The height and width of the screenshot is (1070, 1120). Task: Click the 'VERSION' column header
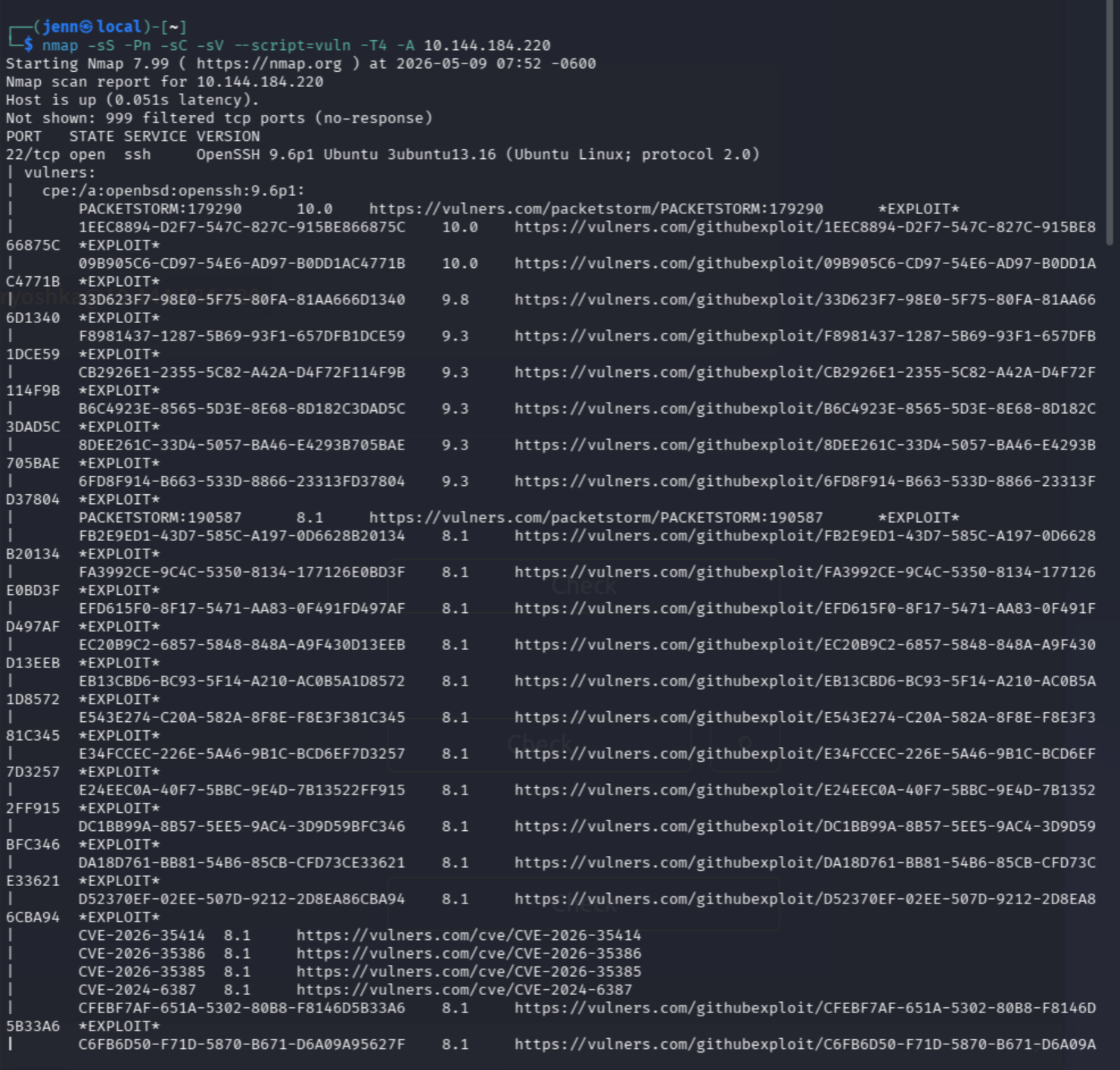tap(229, 136)
